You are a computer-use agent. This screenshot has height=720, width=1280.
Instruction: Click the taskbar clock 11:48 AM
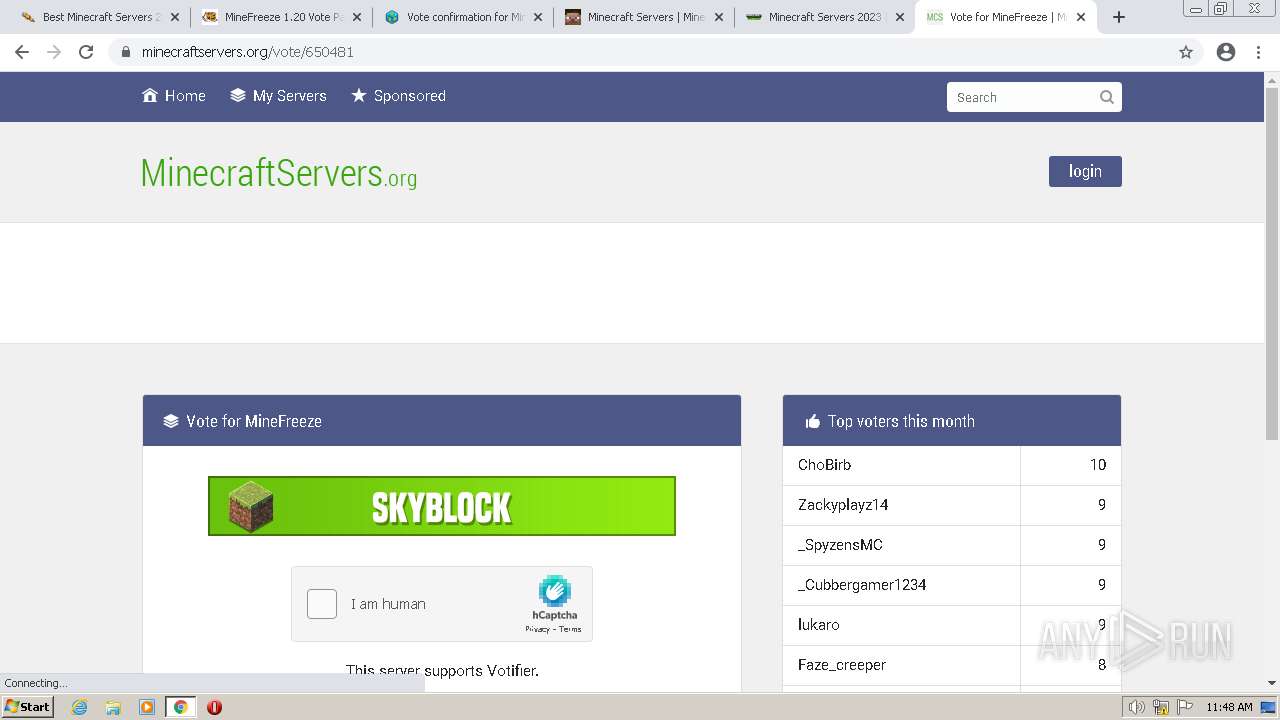click(1229, 707)
